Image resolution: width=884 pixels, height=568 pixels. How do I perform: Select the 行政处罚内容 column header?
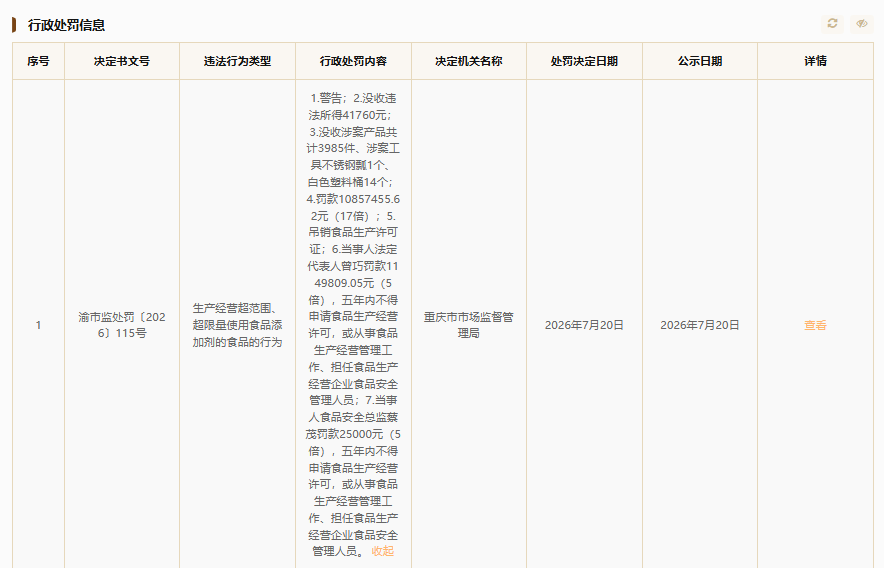pos(353,61)
